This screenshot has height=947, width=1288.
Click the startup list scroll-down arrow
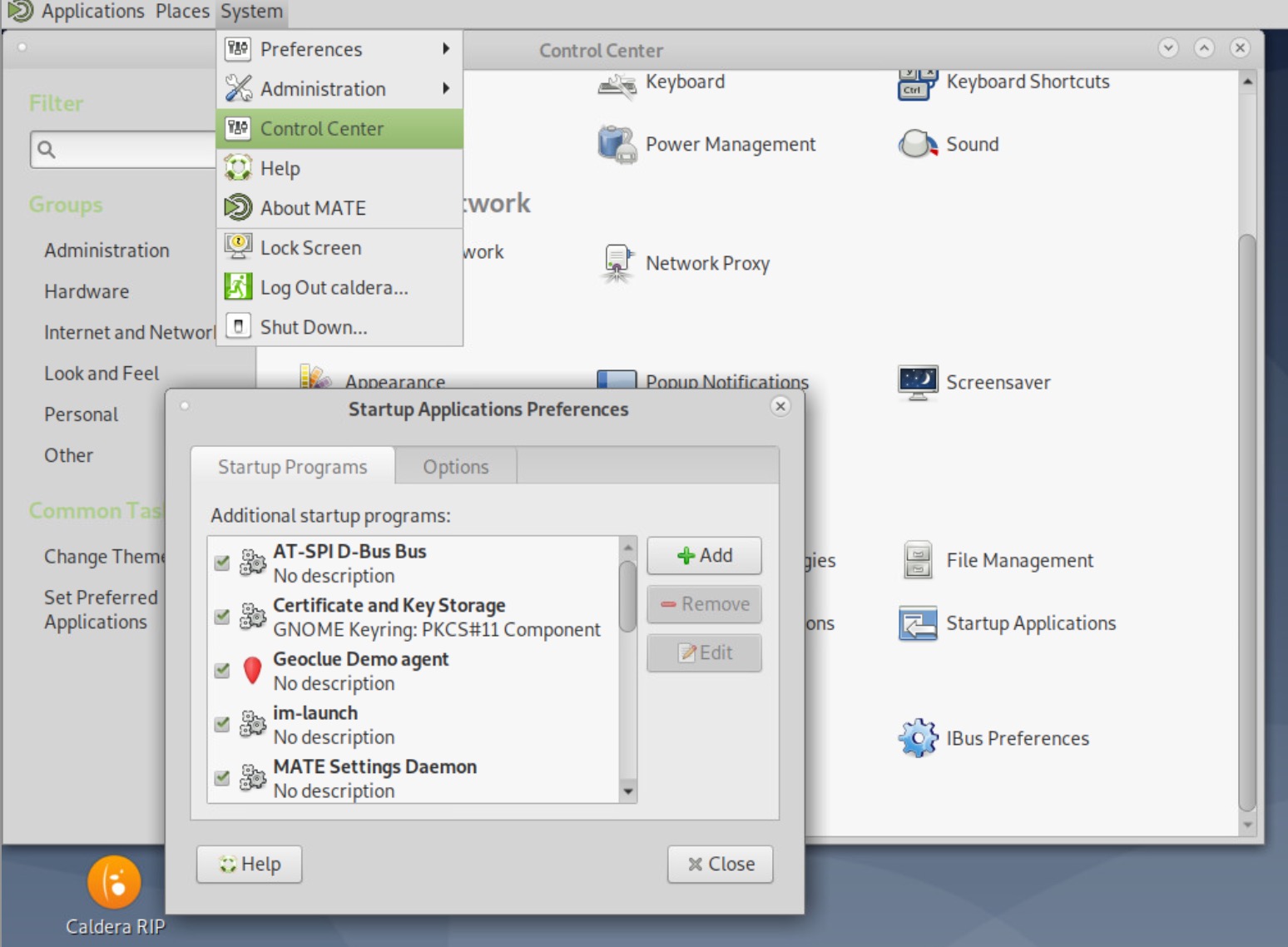(x=628, y=791)
